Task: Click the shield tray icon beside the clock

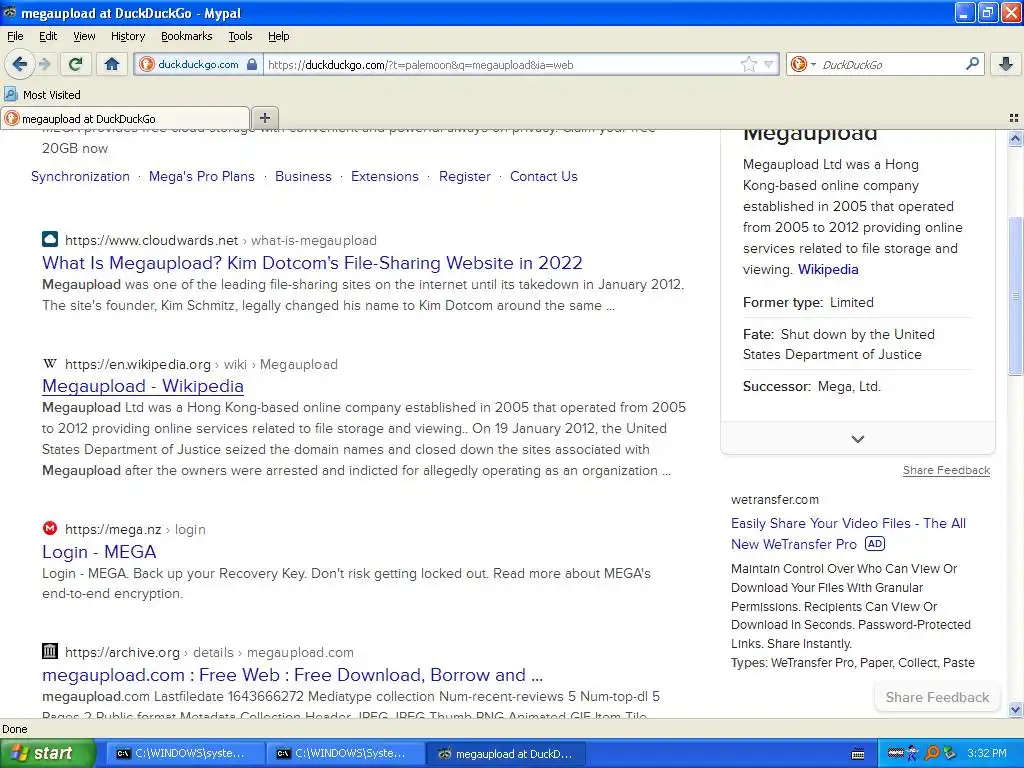Action: [950, 754]
